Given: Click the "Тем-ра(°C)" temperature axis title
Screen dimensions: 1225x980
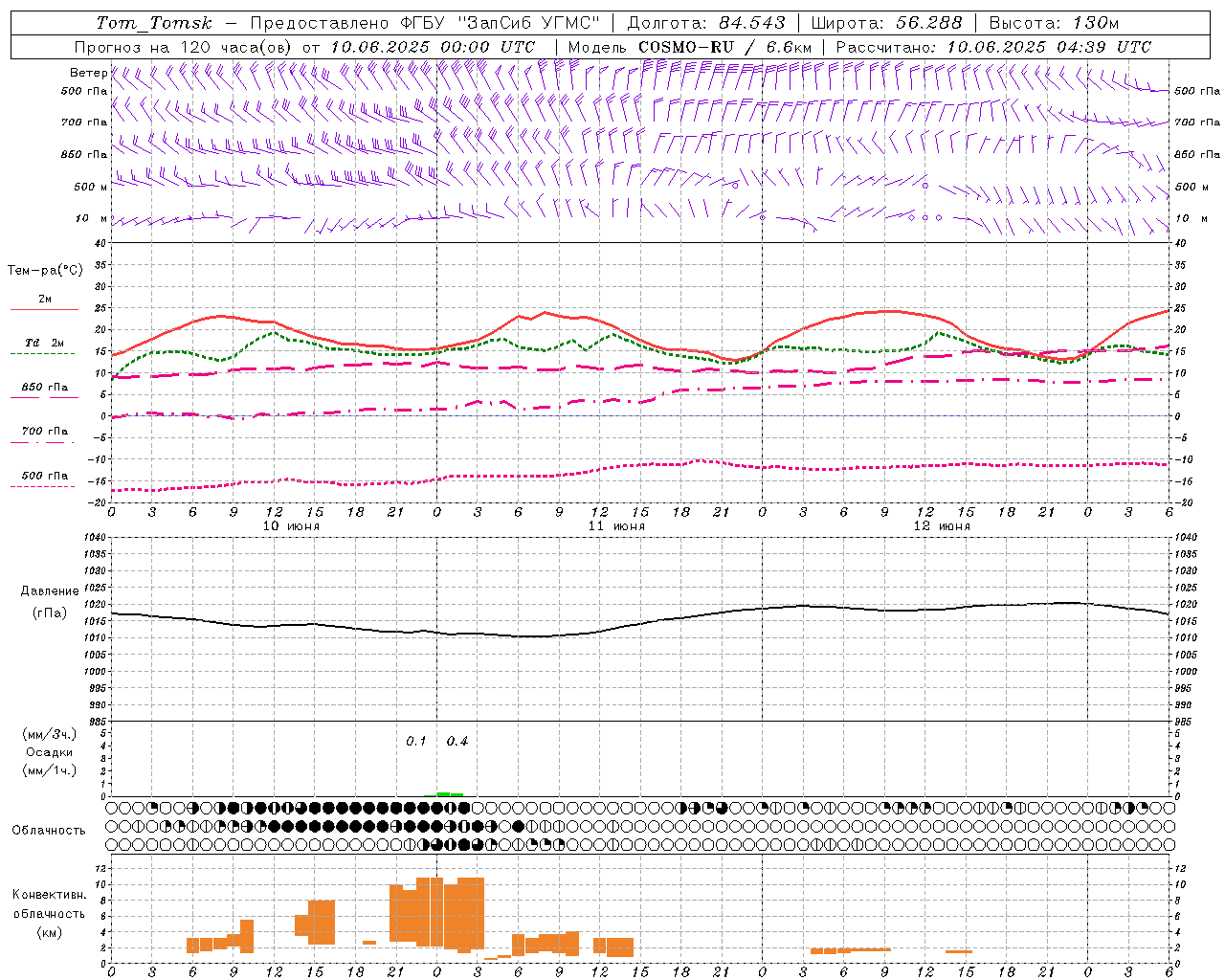Looking at the screenshot, I should coord(45,271).
